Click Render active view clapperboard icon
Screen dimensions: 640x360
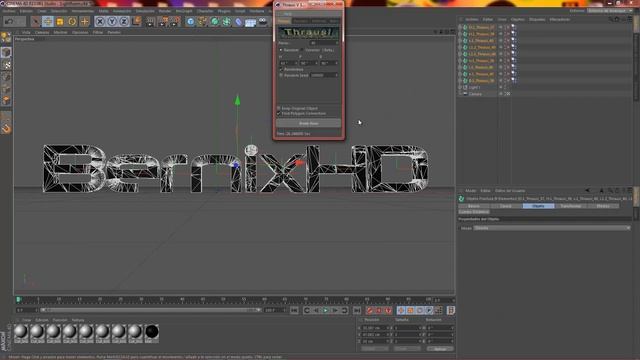tap(151, 21)
